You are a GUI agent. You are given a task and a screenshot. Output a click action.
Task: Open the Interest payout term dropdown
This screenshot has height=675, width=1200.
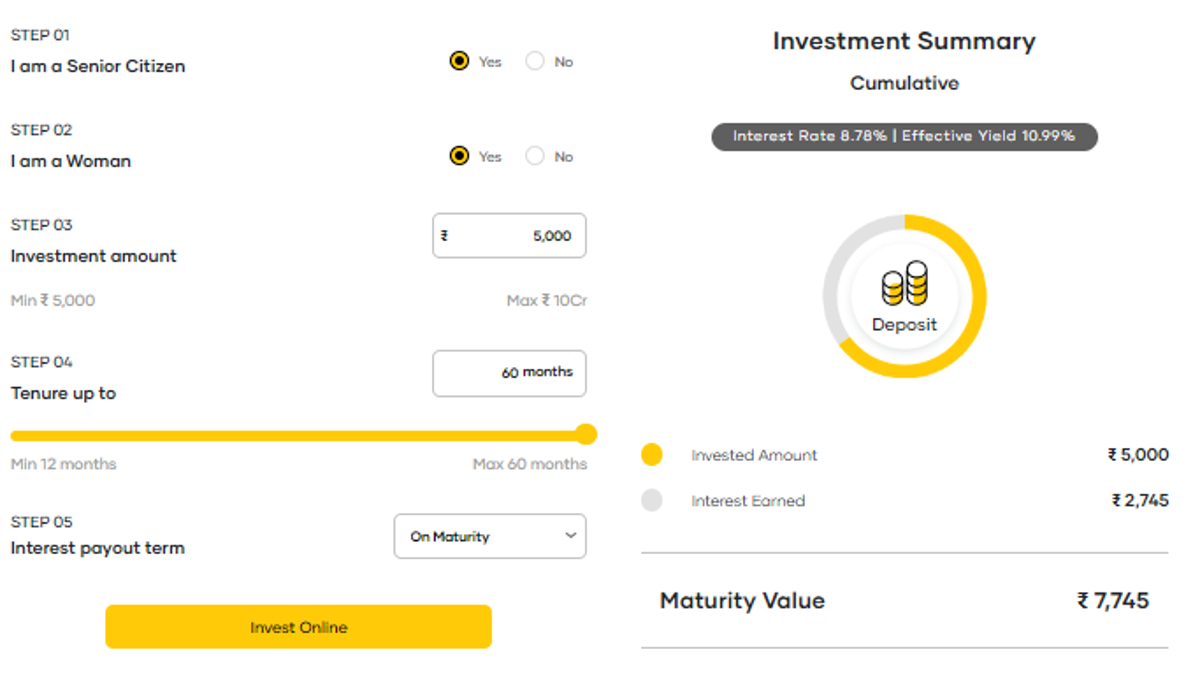[490, 536]
